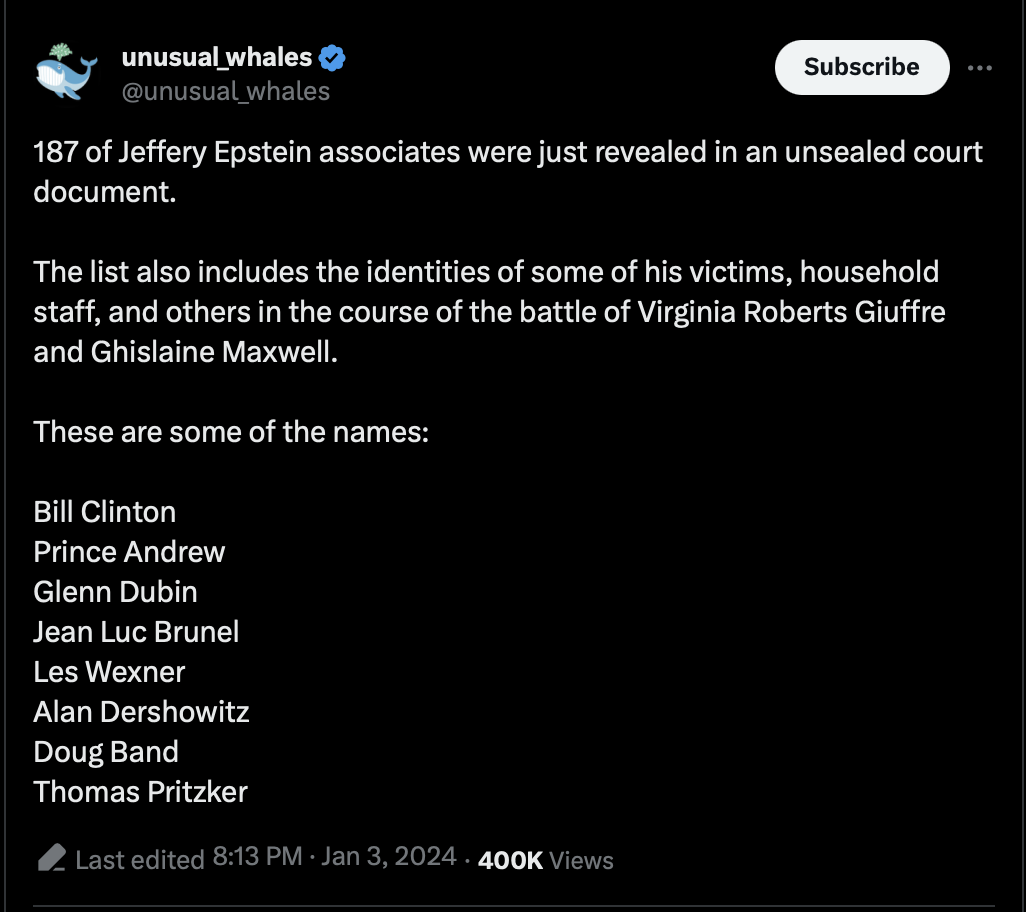
Task: Click the Thomas Pritzker line of text
Action: pos(141,792)
